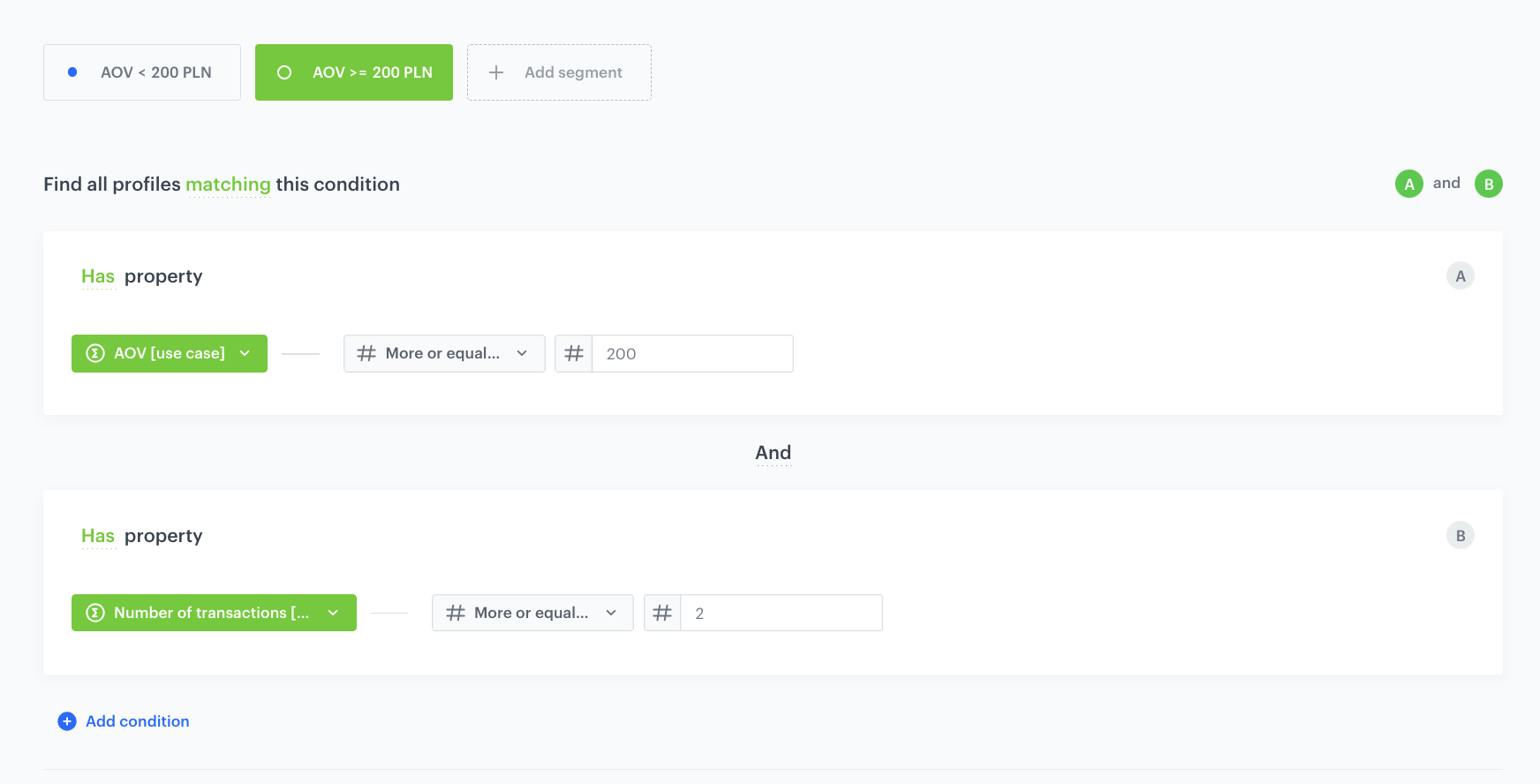1540x784 pixels.
Task: Click the blue plus icon beside Add condition
Action: 67,721
